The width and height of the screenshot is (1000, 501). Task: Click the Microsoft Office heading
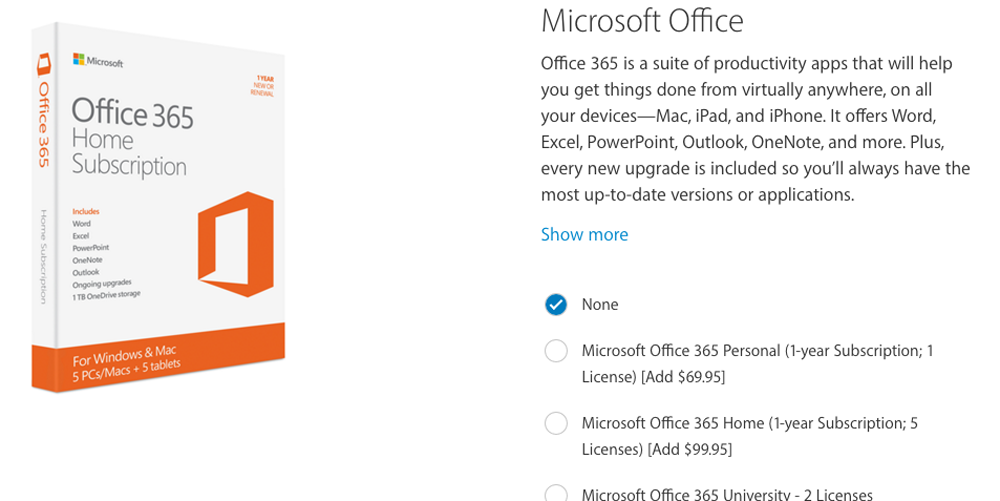(642, 20)
